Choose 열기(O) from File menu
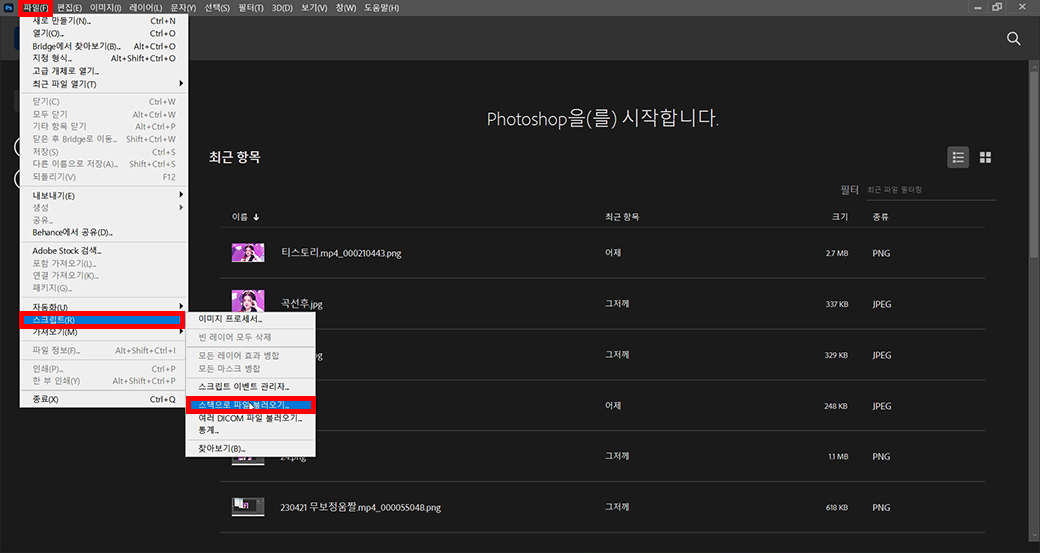 point(104,33)
